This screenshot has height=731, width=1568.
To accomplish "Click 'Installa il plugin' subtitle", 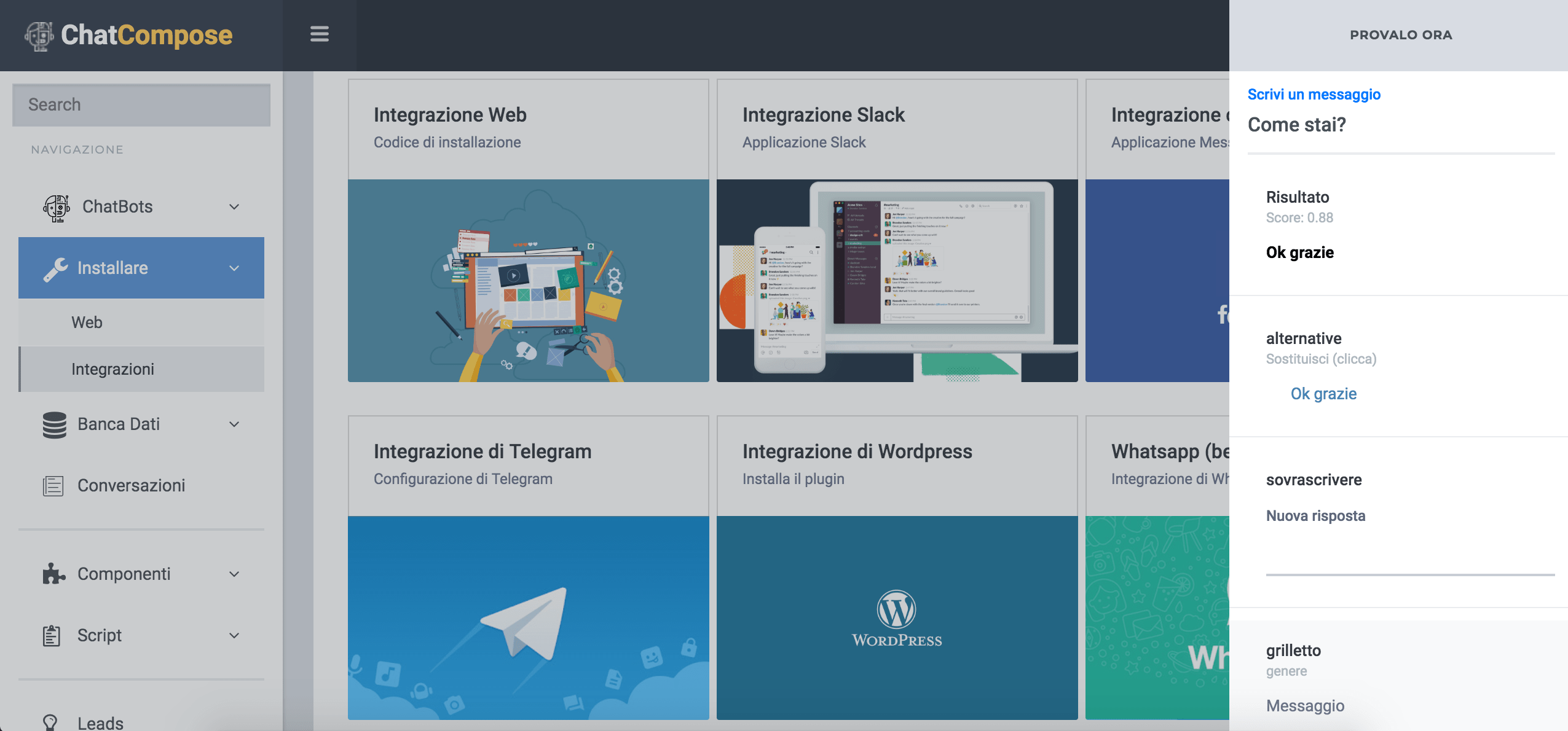I will point(793,479).
